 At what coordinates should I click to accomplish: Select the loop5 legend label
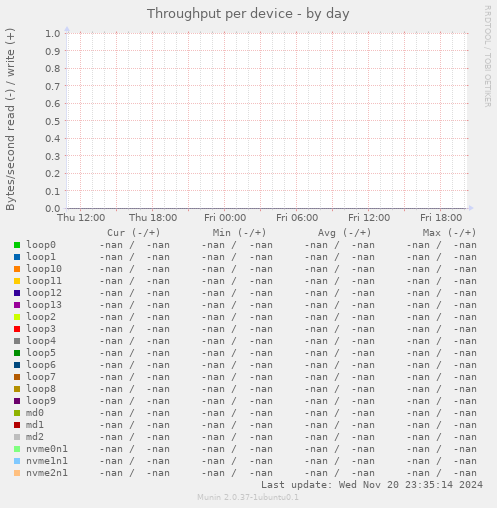(x=41, y=353)
